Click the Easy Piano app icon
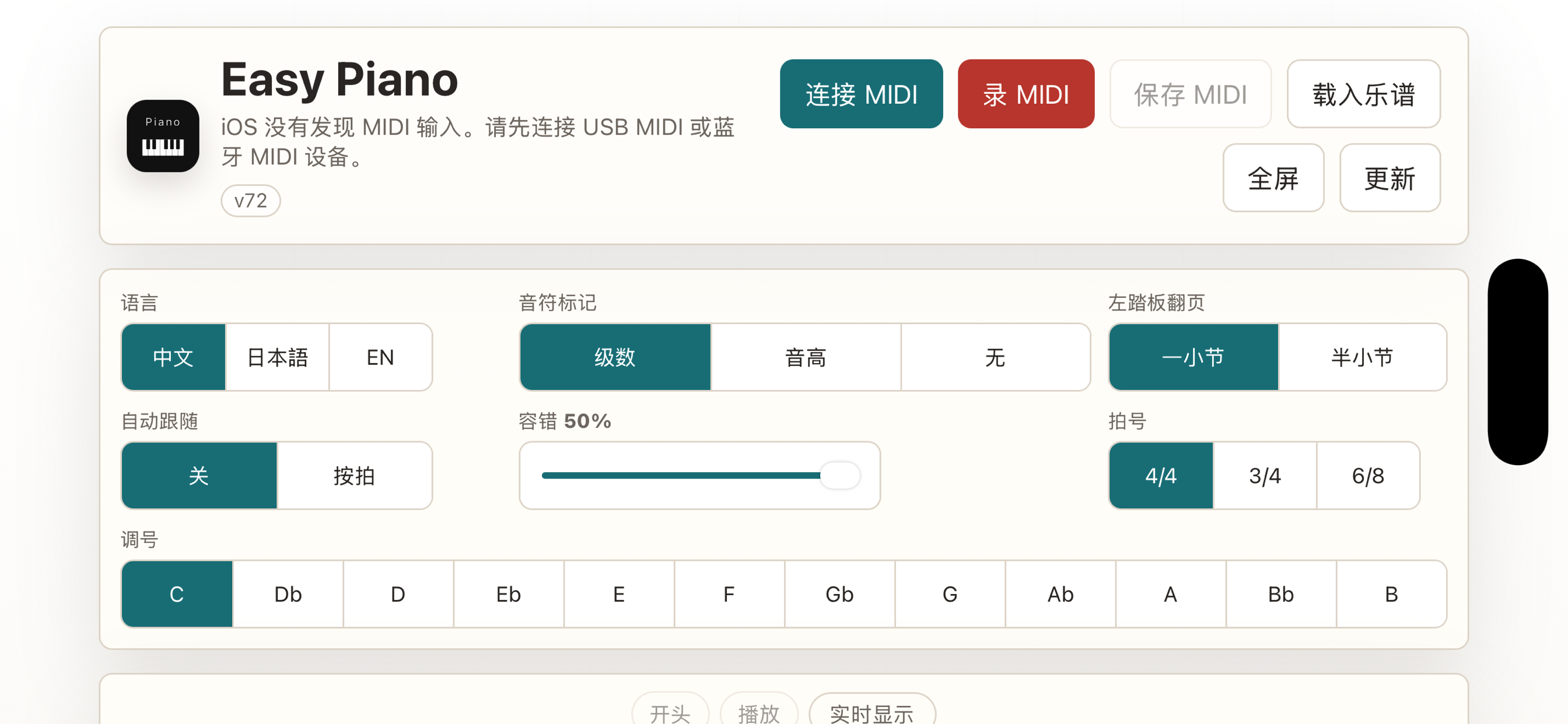 click(x=163, y=136)
